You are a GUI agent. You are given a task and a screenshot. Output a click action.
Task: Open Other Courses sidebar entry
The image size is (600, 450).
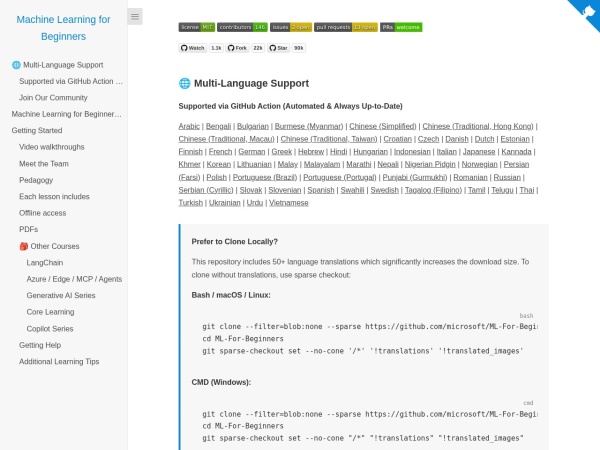click(x=49, y=246)
